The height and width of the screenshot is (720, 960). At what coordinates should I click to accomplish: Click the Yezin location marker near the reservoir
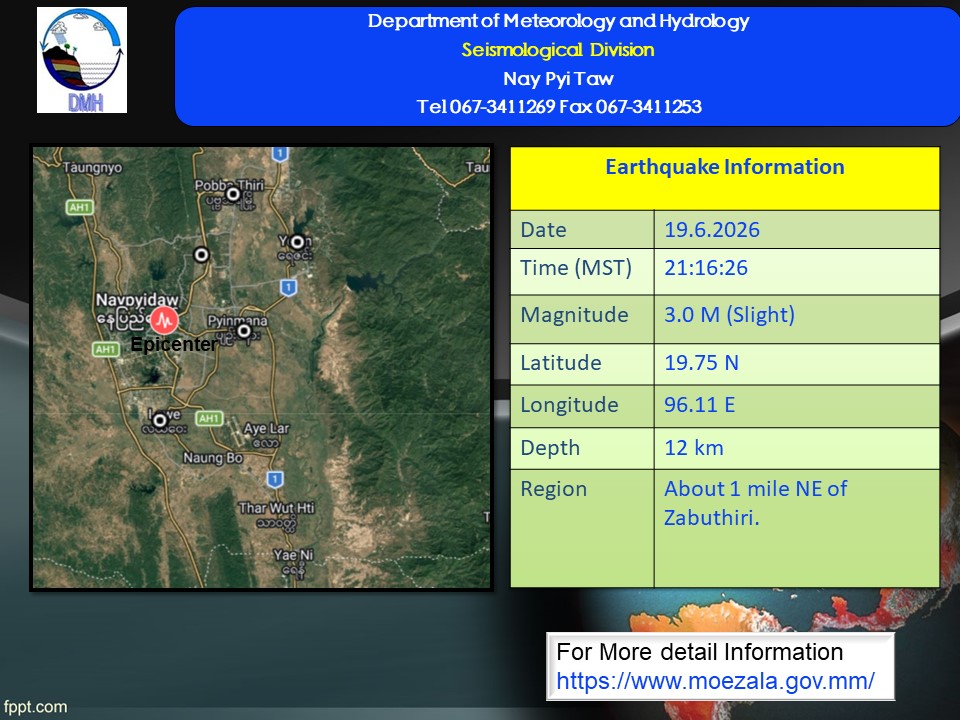tap(297, 242)
